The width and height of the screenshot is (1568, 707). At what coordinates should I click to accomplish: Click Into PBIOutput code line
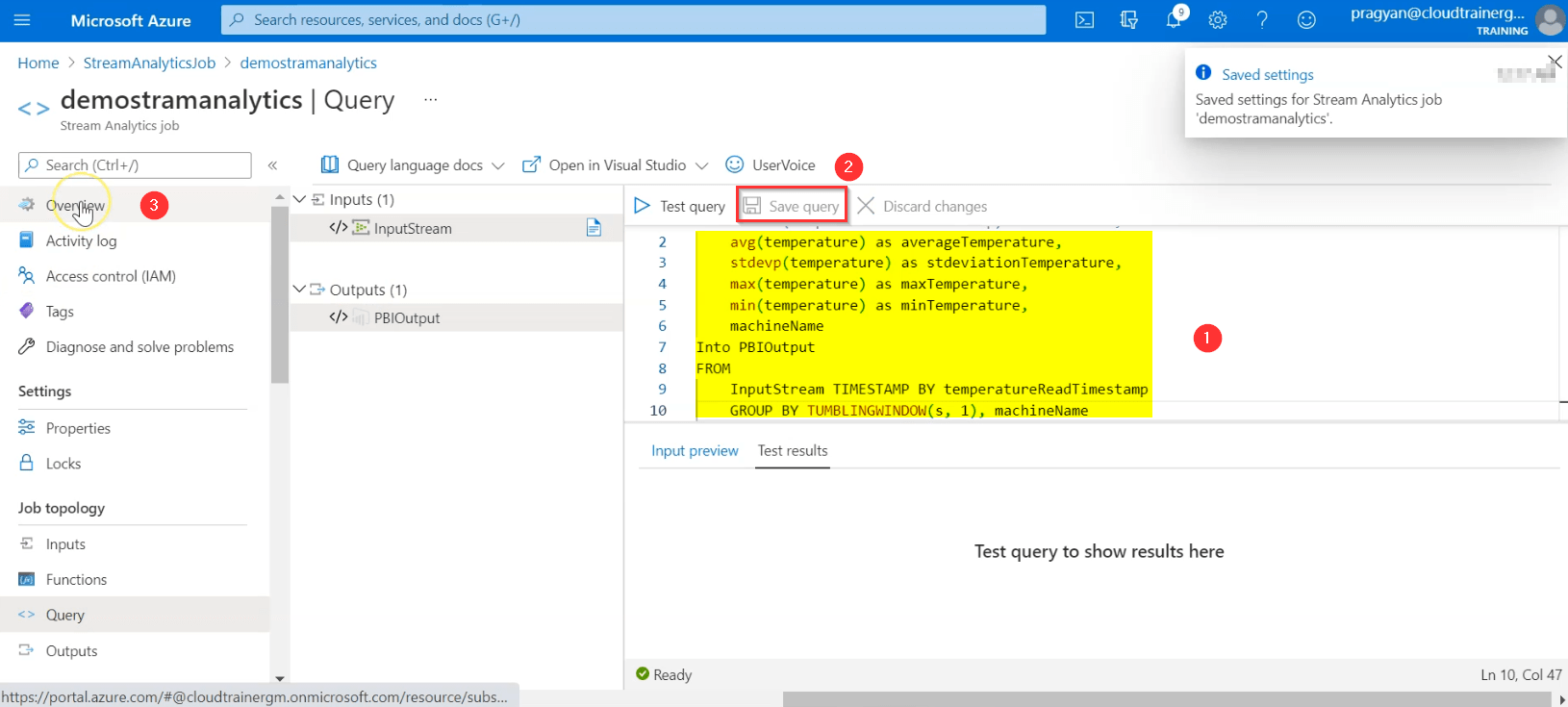pos(755,347)
